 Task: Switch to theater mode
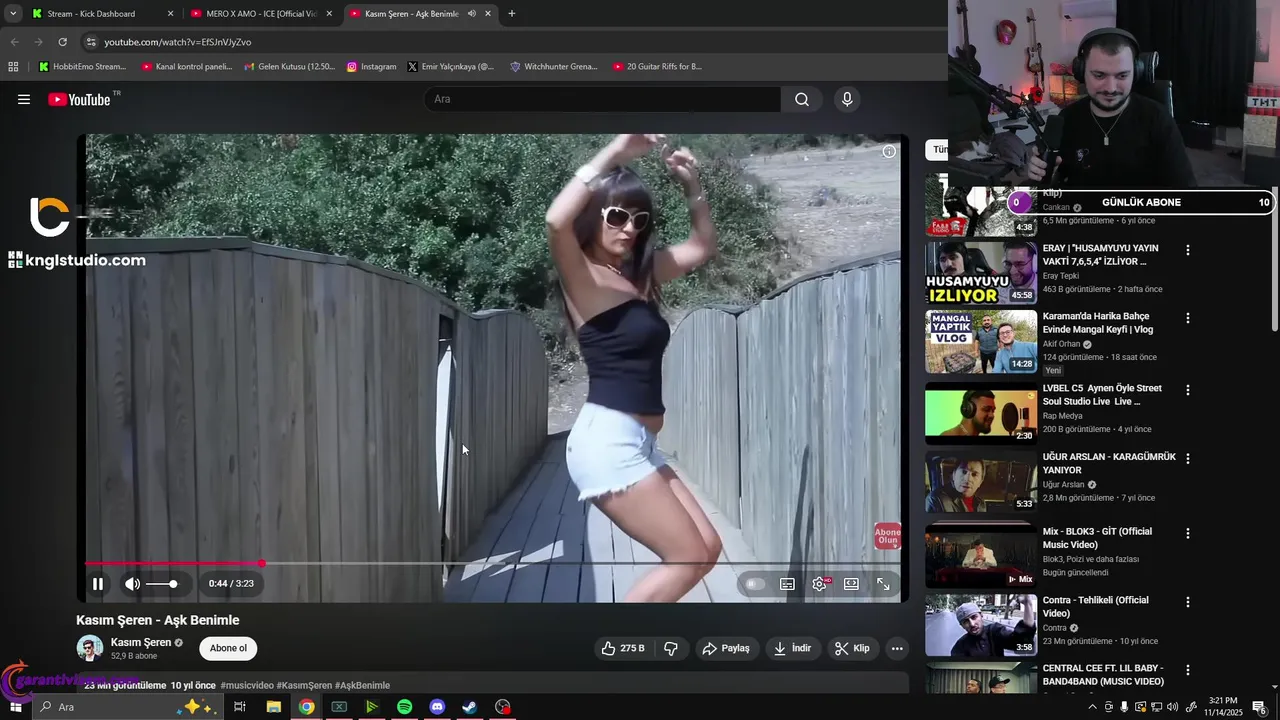(851, 584)
